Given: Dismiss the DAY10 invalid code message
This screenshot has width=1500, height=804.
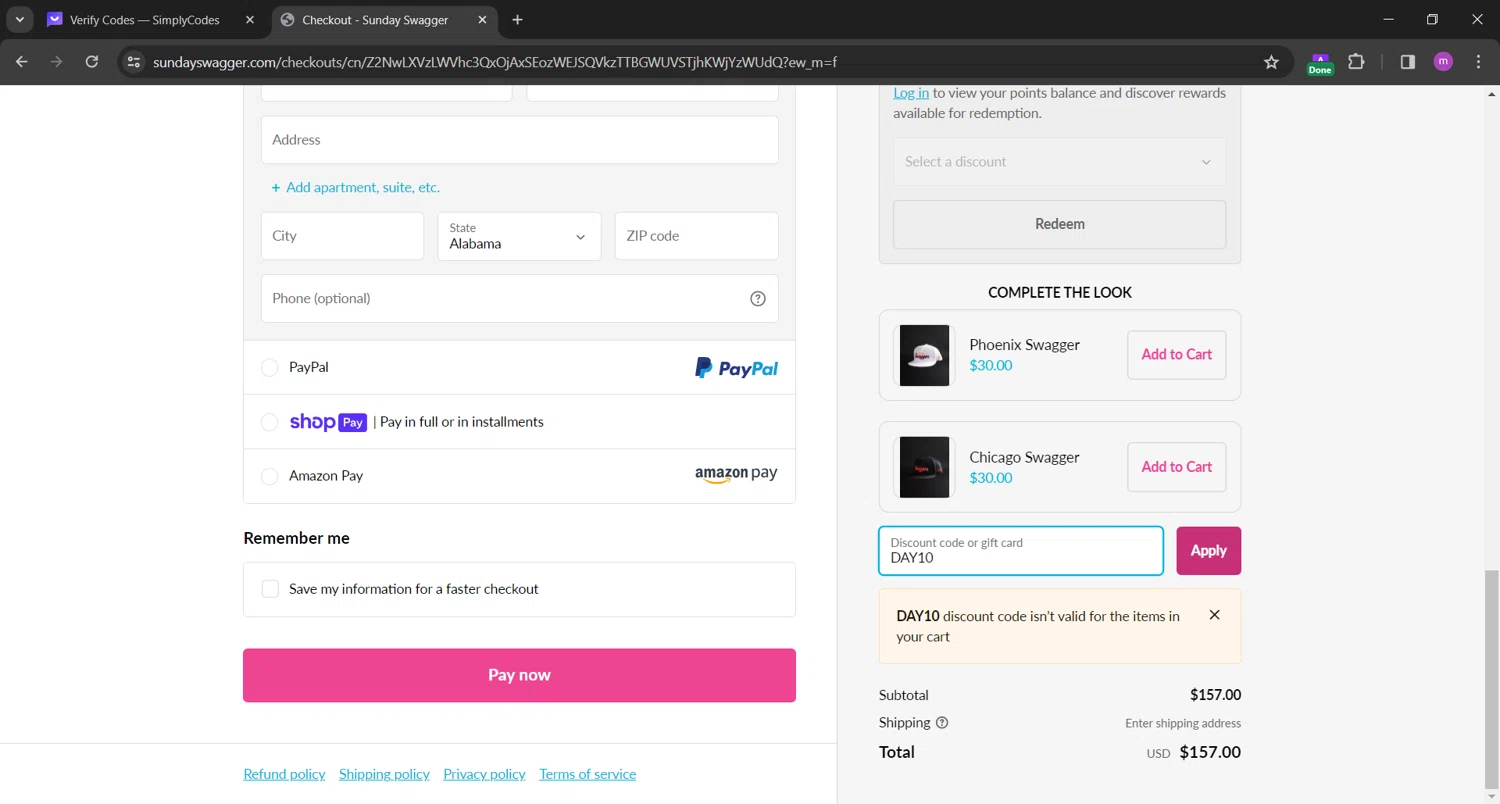Looking at the screenshot, I should pos(1214,615).
